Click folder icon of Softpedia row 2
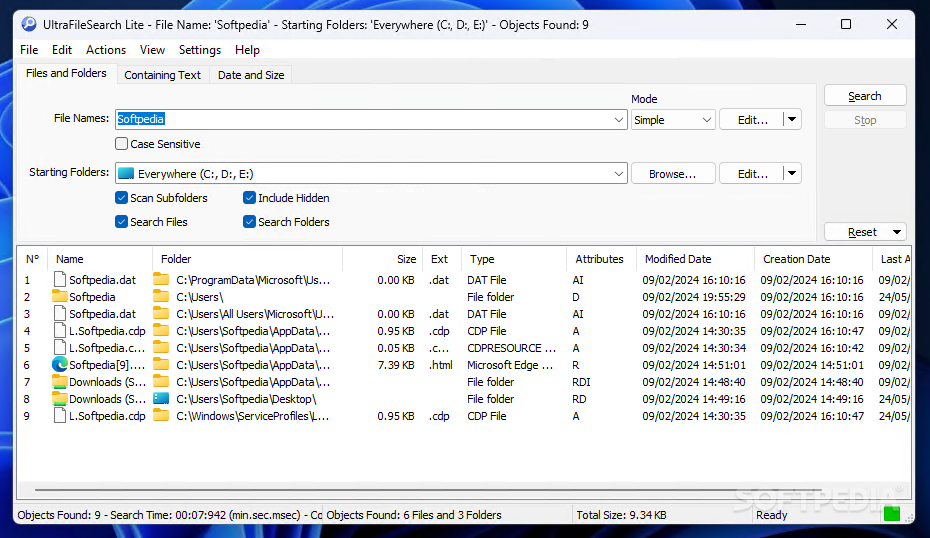This screenshot has height=538, width=930. (59, 296)
